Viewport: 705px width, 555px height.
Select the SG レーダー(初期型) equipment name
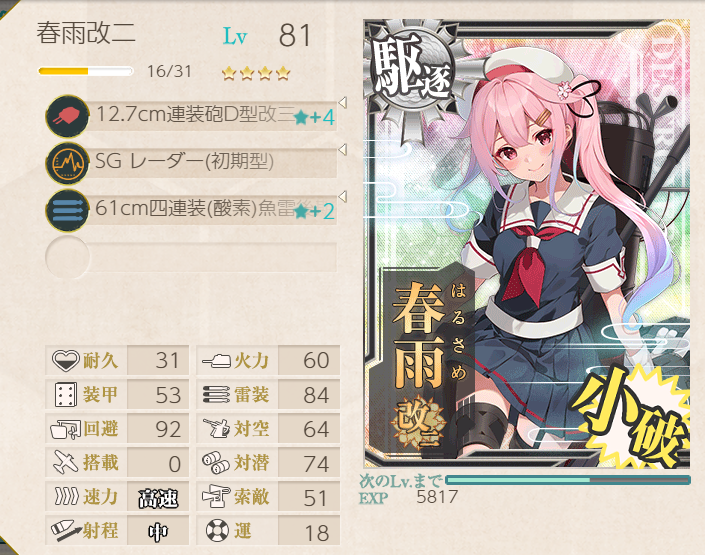click(x=184, y=161)
